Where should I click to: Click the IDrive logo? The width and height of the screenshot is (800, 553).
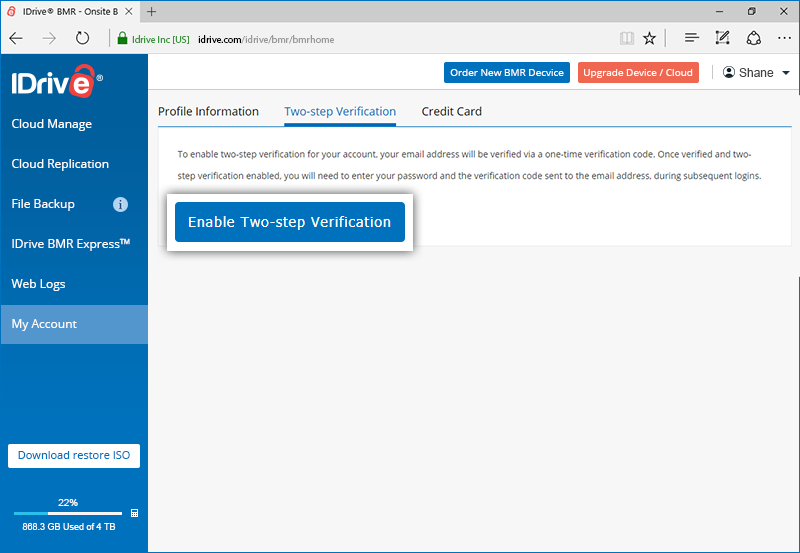click(x=56, y=81)
